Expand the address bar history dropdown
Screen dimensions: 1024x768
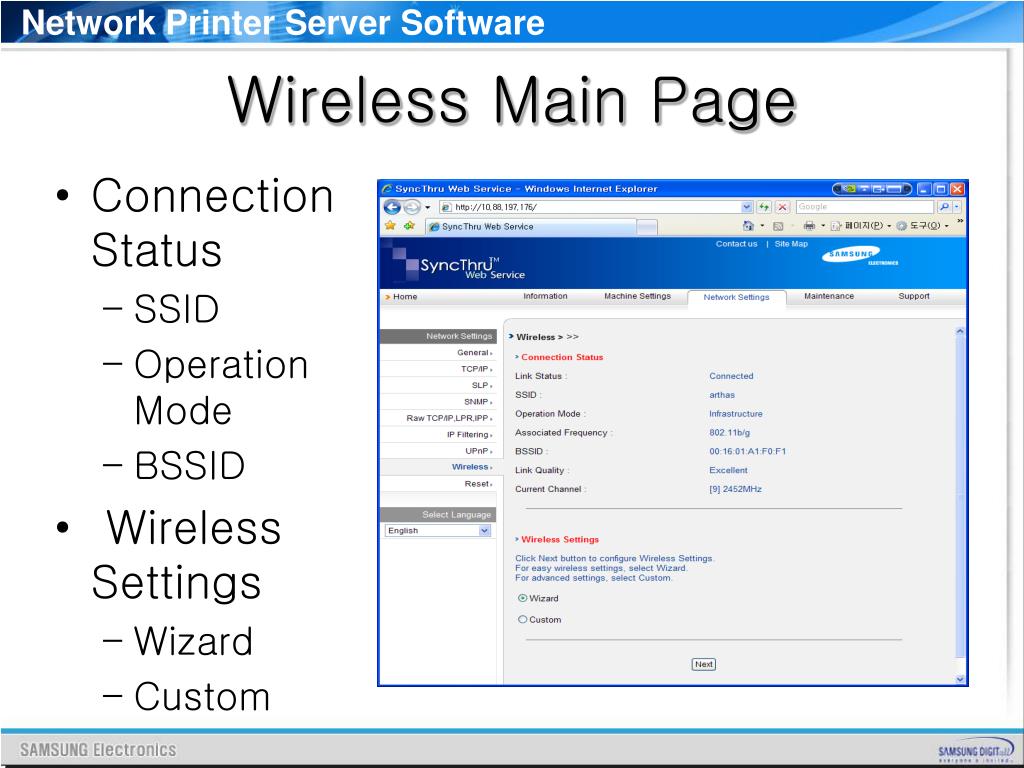pos(747,207)
